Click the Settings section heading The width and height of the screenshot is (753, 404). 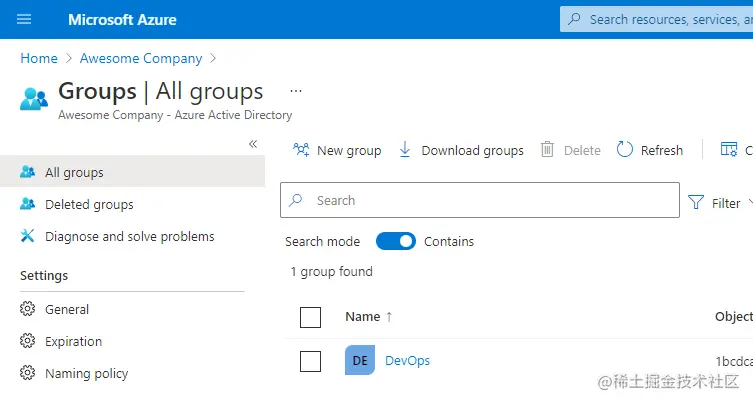[44, 275]
